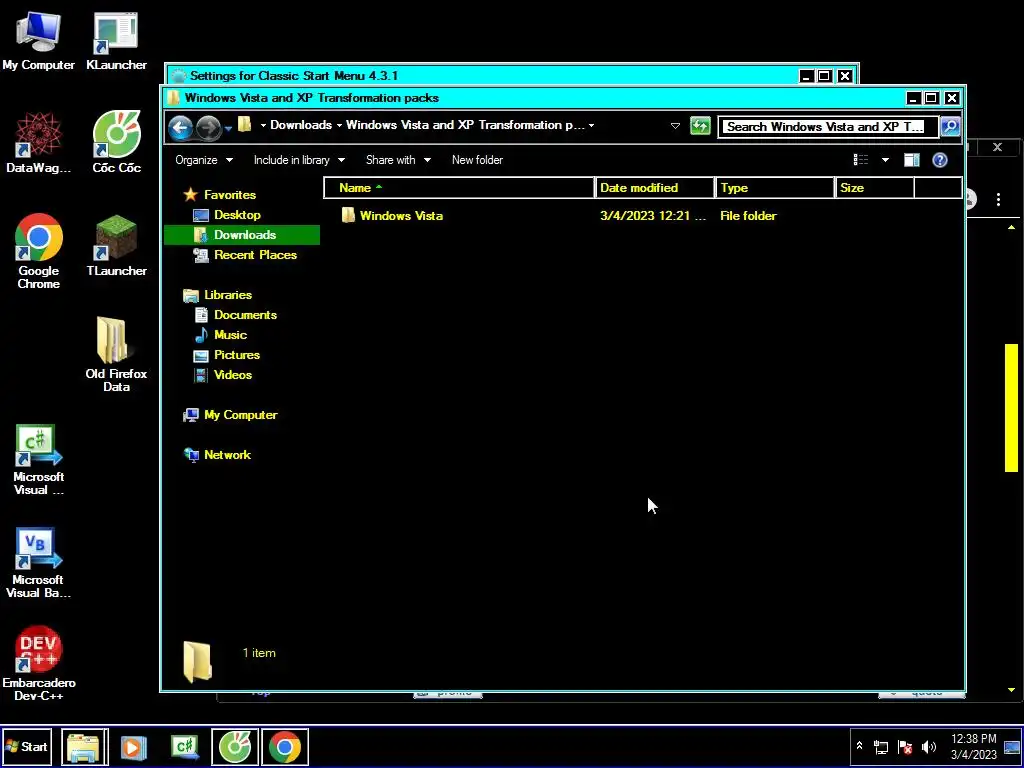This screenshot has height=768, width=1024.
Task: Click scroll-down arrow of background window scrollbar
Action: [x=1011, y=690]
